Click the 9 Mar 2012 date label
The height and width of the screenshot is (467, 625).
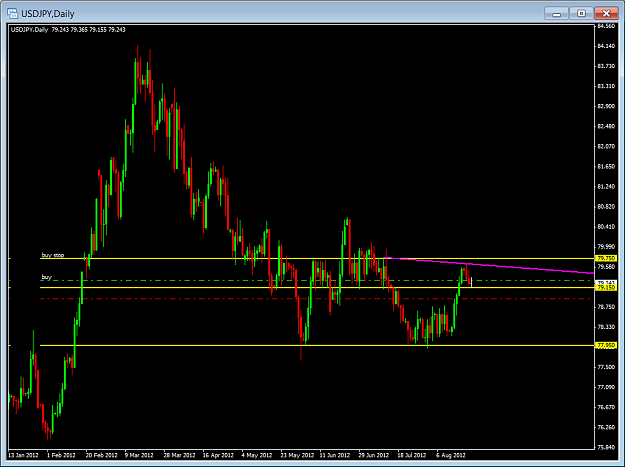tap(139, 455)
